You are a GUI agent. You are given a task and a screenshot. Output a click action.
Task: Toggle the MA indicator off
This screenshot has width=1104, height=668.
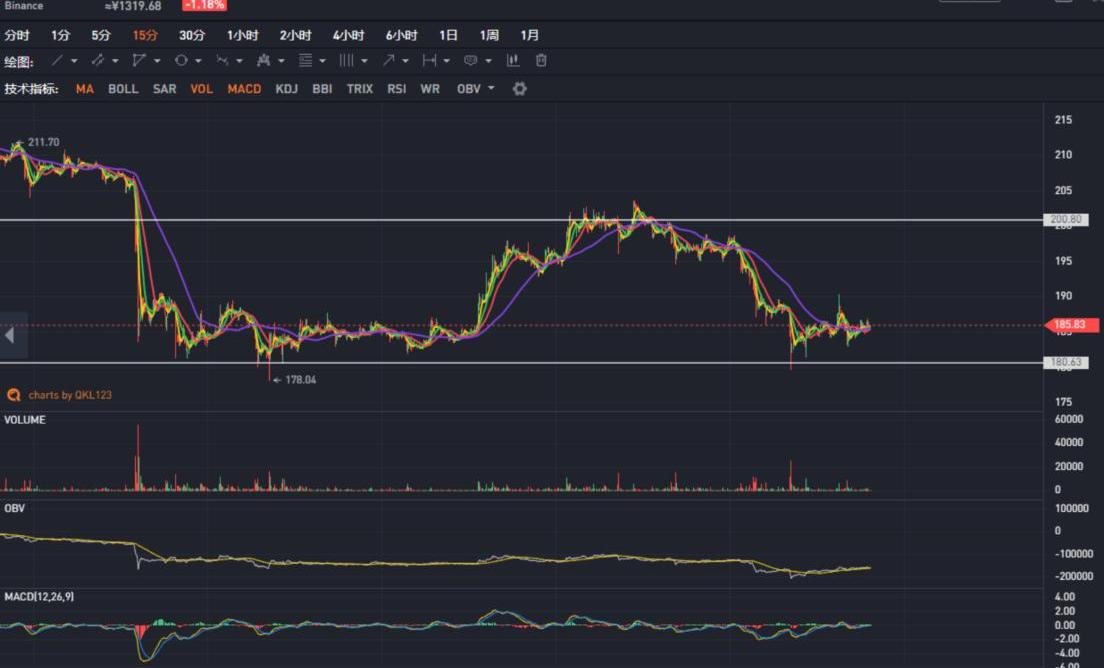84,89
